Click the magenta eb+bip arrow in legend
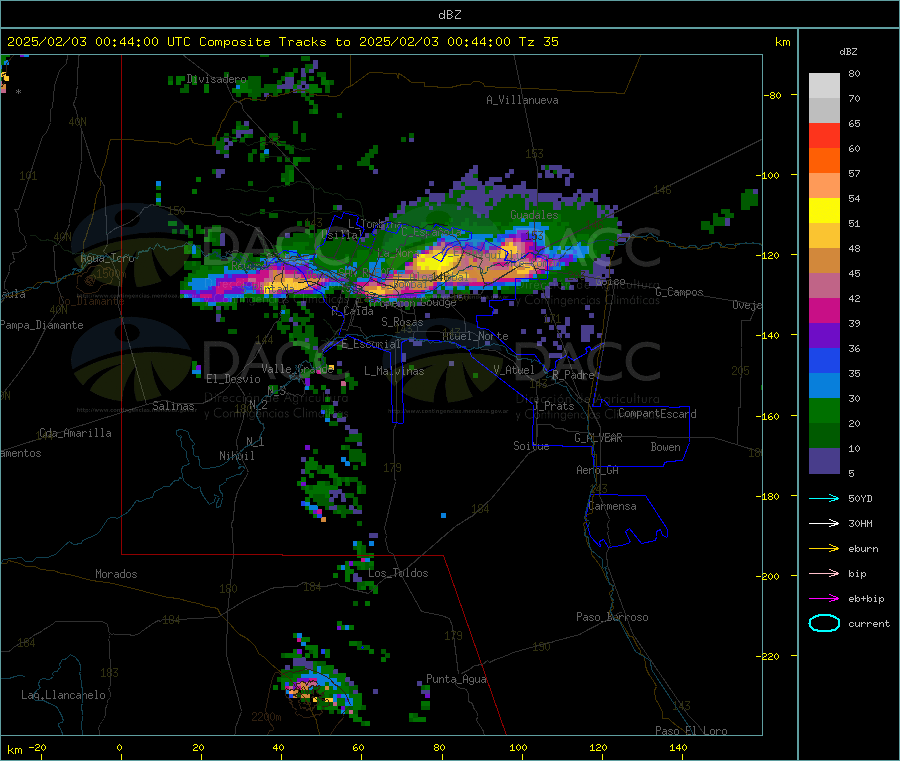 [x=824, y=599]
